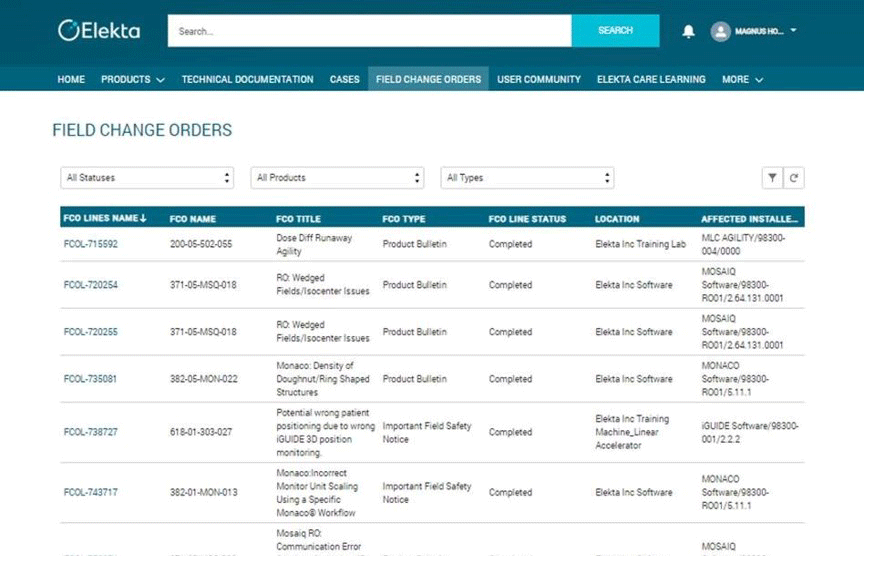Open Elekta Care Learning
This screenshot has width=883, height=565.
(x=651, y=79)
